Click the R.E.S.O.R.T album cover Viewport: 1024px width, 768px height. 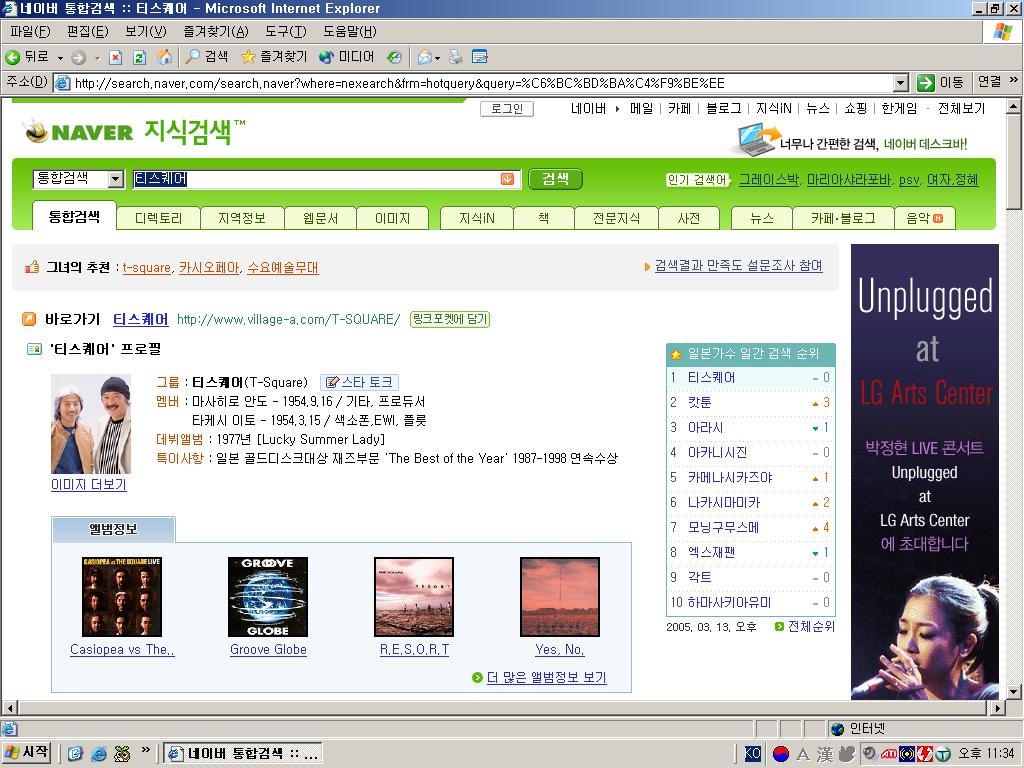pos(414,597)
